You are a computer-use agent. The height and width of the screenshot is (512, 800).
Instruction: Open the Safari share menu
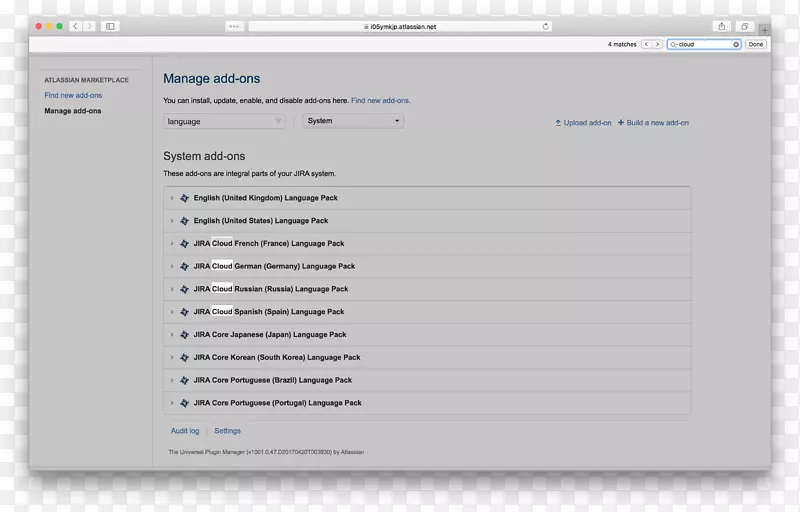pyautogui.click(x=721, y=26)
